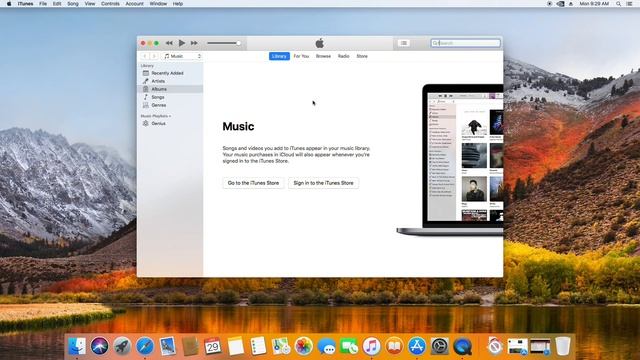The width and height of the screenshot is (640, 360).
Task: Select Genius in the sidebar
Action: [x=170, y=123]
